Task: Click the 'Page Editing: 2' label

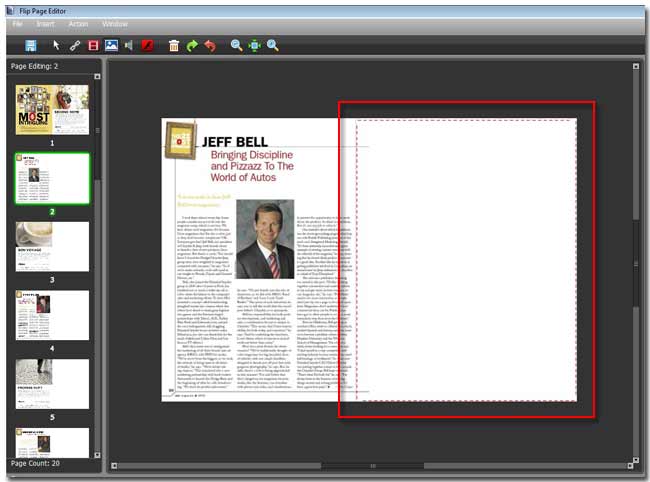Action: click(34, 66)
